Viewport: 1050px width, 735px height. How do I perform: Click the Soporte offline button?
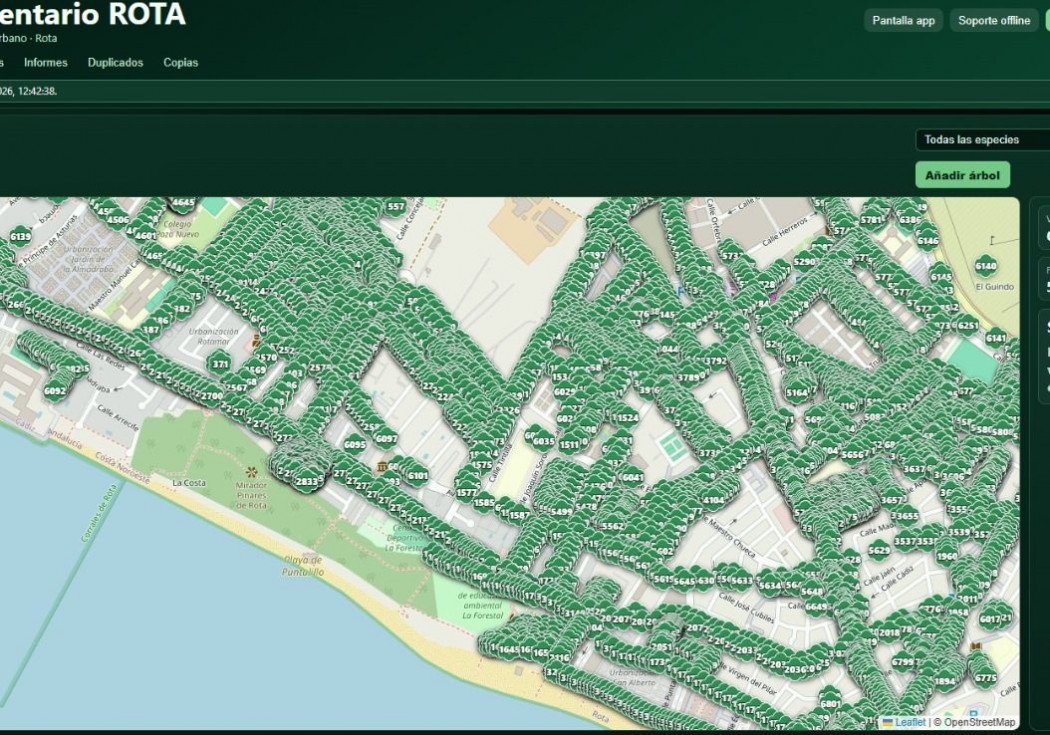click(994, 20)
